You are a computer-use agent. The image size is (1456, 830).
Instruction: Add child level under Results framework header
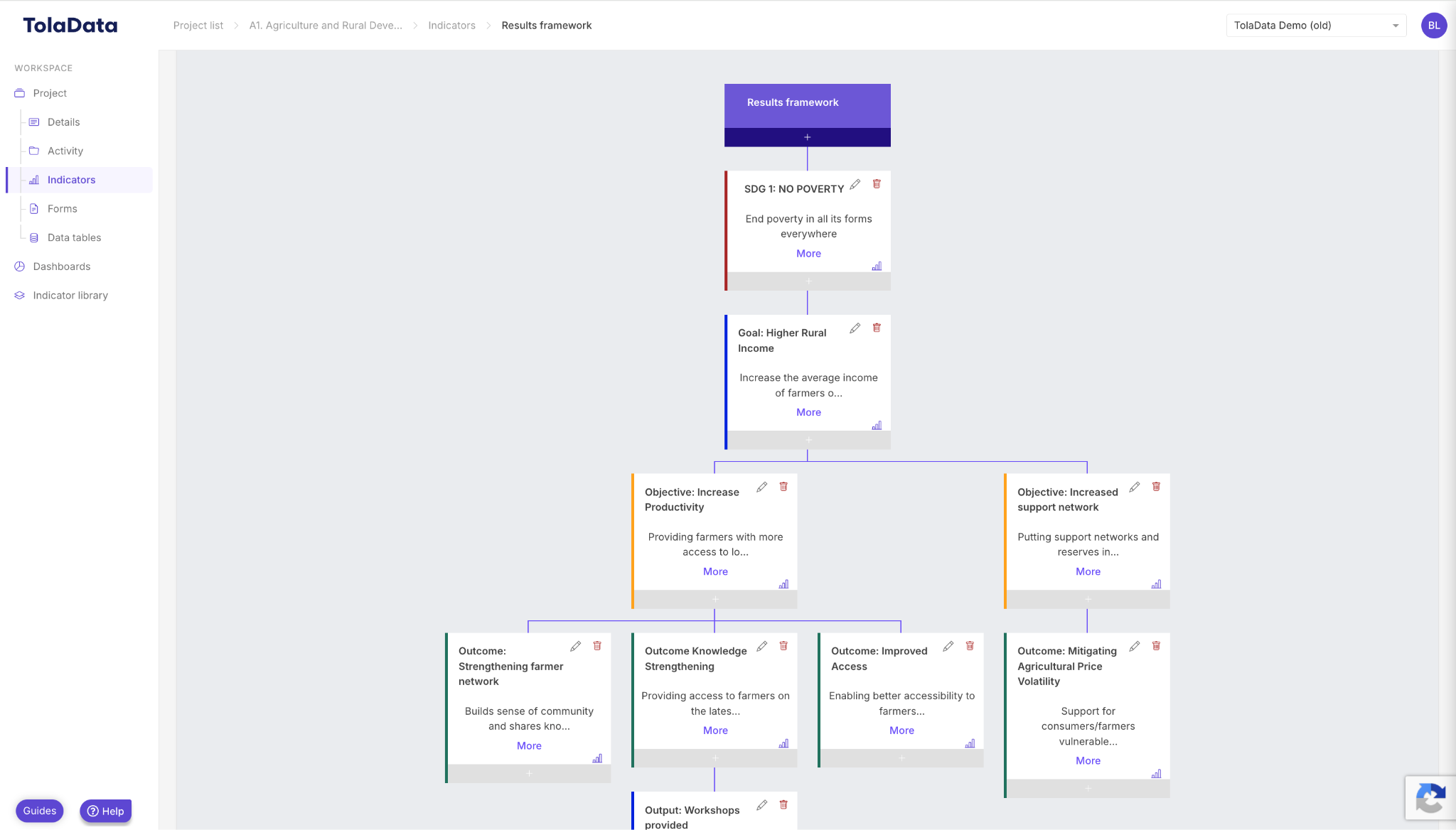[x=808, y=137]
